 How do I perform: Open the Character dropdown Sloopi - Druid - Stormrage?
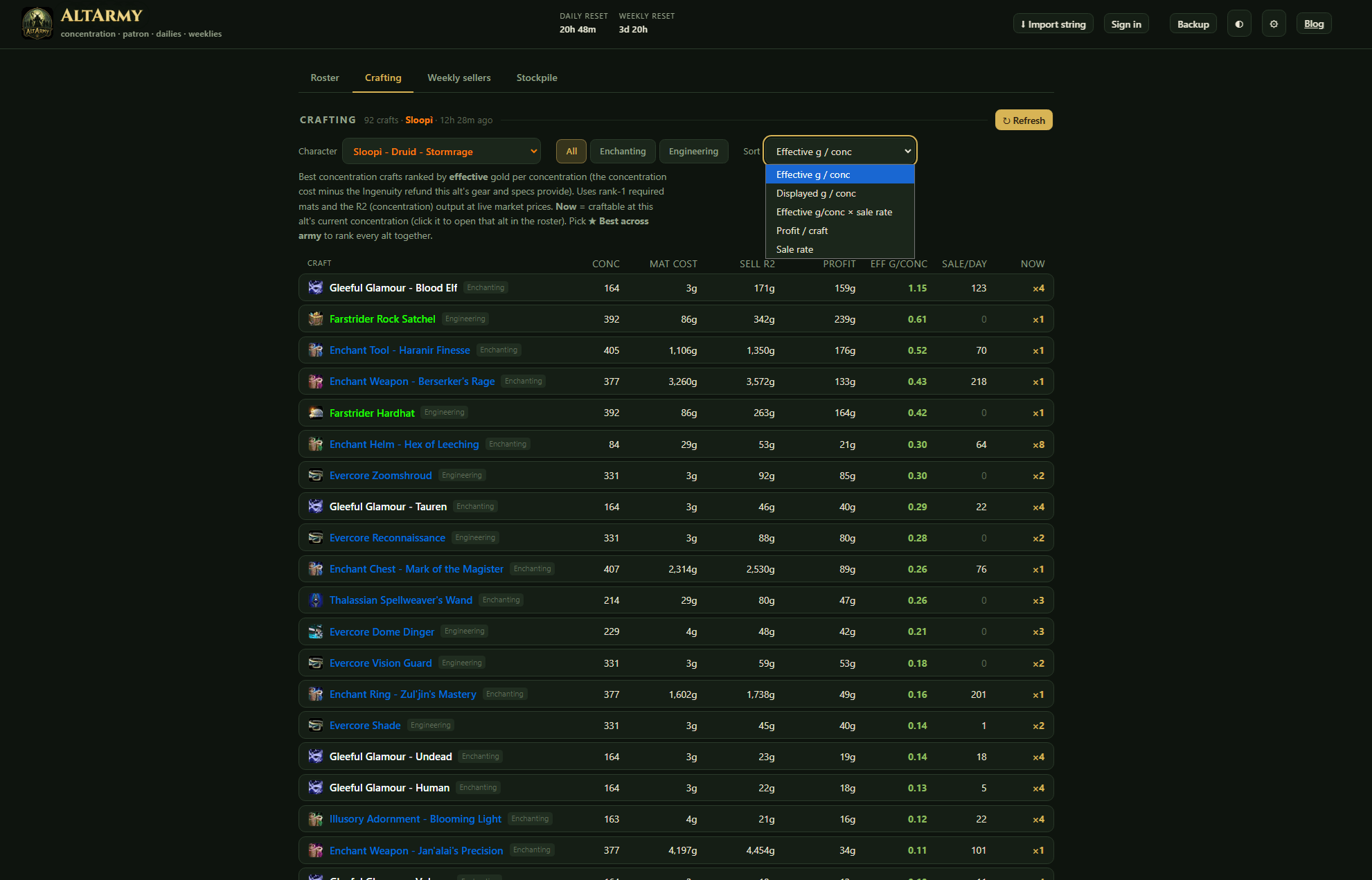(441, 151)
